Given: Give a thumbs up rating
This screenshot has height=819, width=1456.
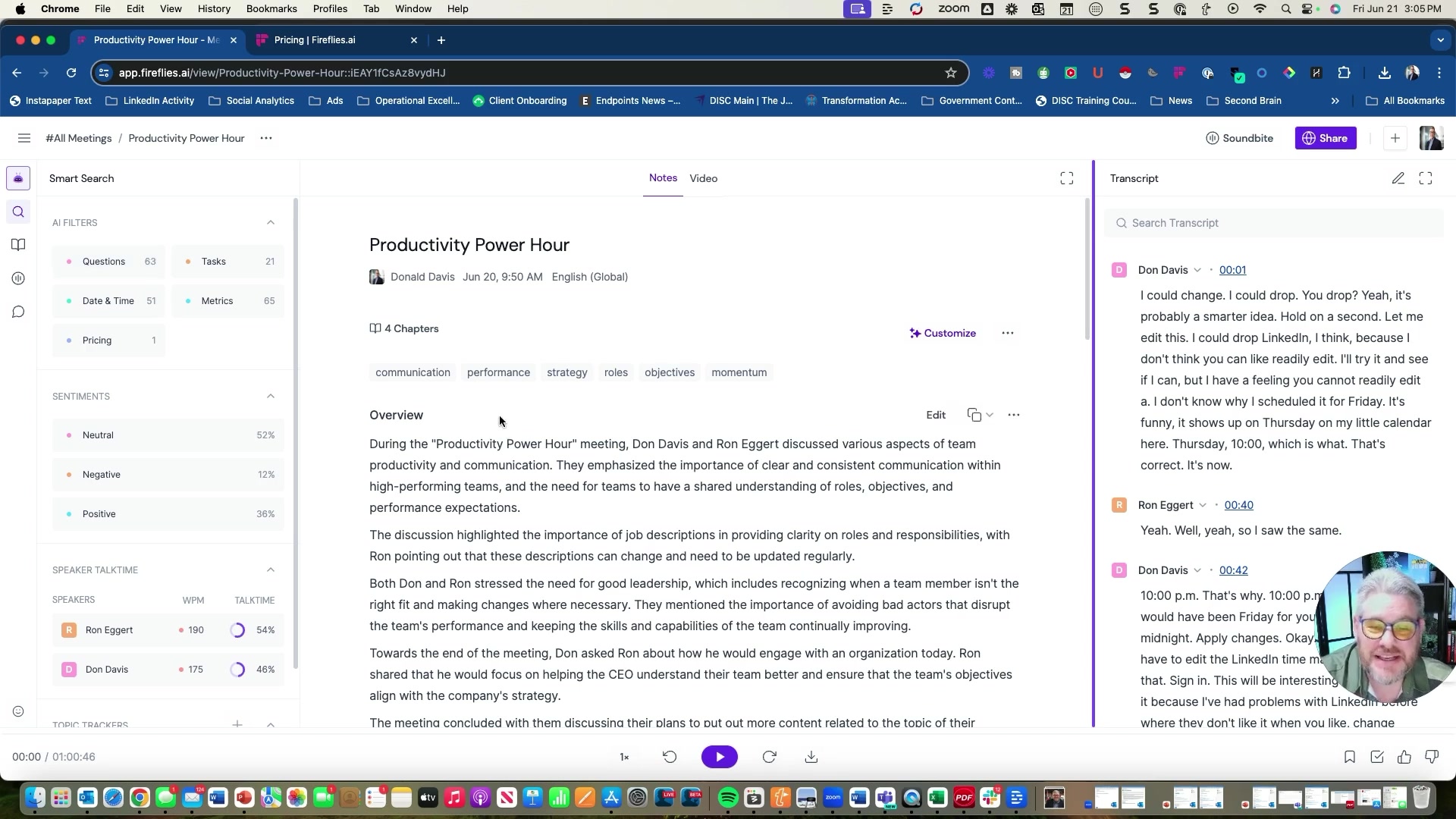Looking at the screenshot, I should (1404, 757).
